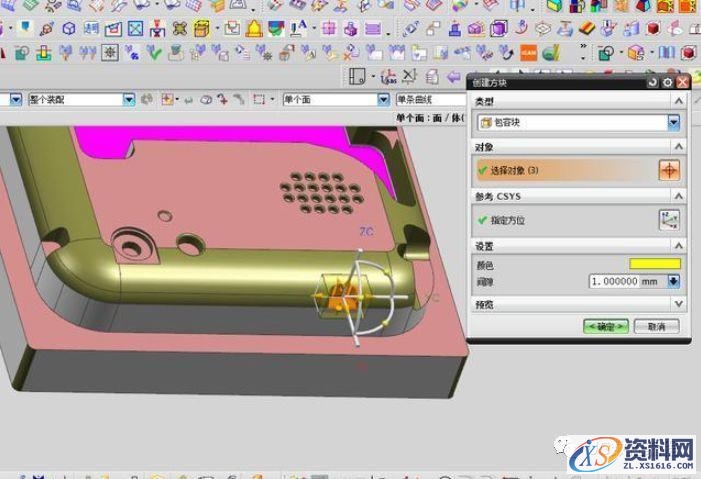Image resolution: width=701 pixels, height=479 pixels.
Task: Click the yellow 颜色 color swatch
Action: (654, 264)
